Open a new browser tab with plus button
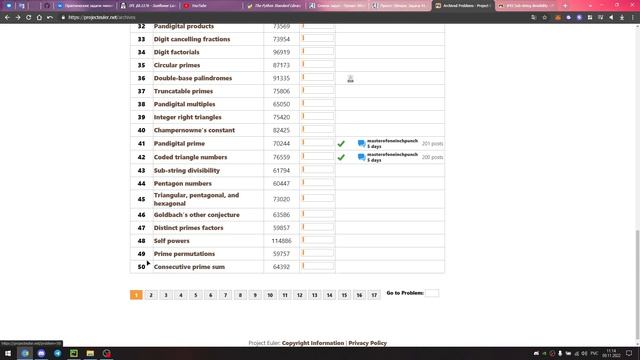Image resolution: width=640 pixels, height=360 pixels. [x=565, y=6]
